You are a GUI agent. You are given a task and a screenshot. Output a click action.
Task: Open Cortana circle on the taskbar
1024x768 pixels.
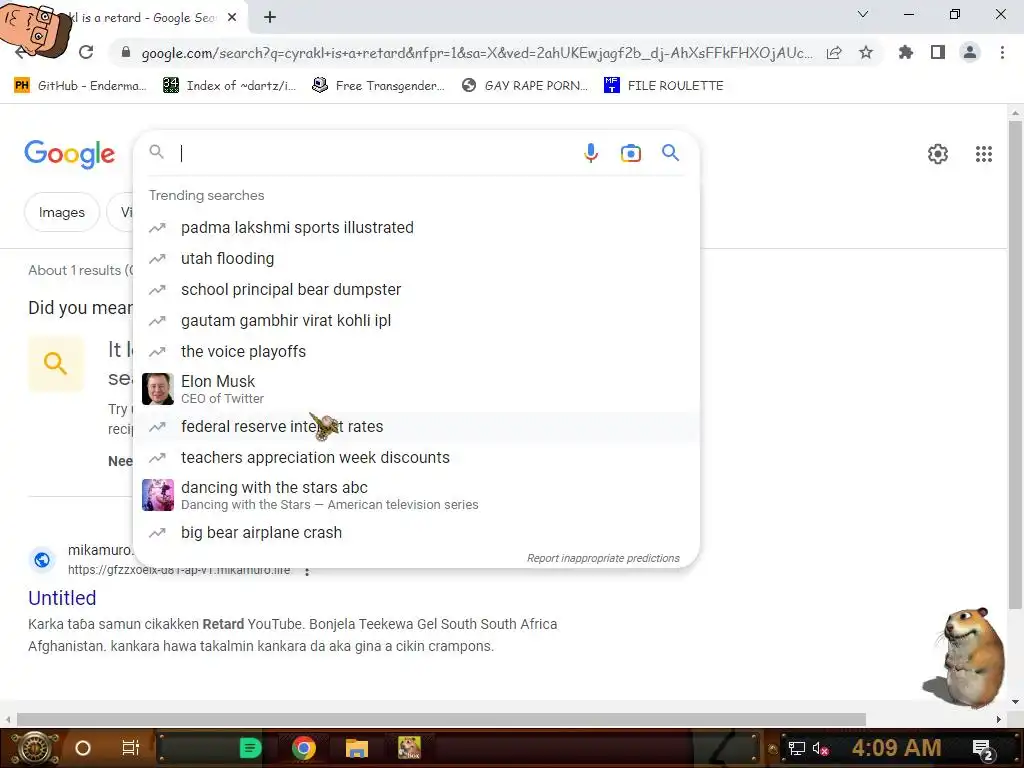[83, 748]
